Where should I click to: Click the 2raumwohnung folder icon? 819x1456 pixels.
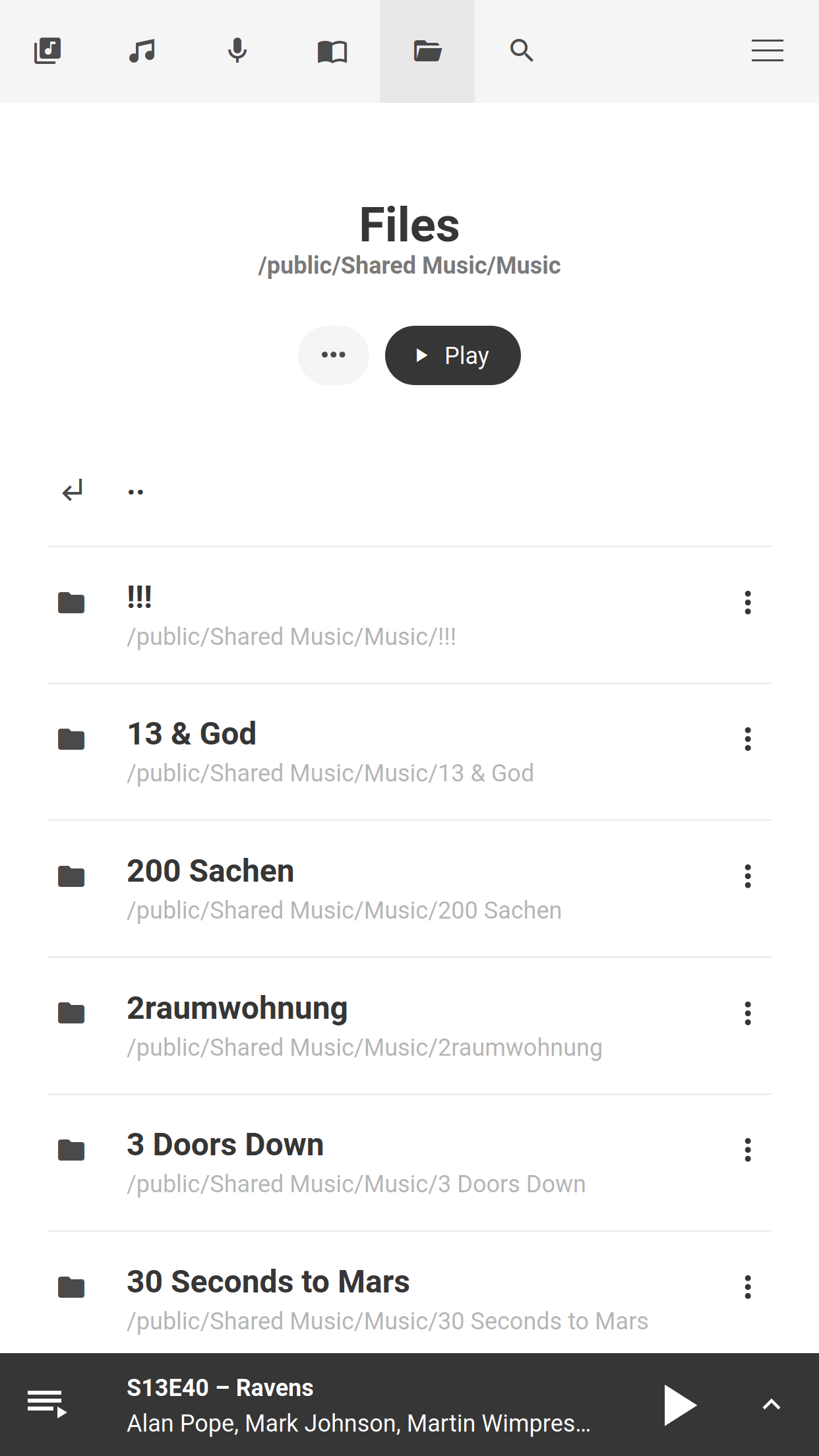[x=71, y=1014]
